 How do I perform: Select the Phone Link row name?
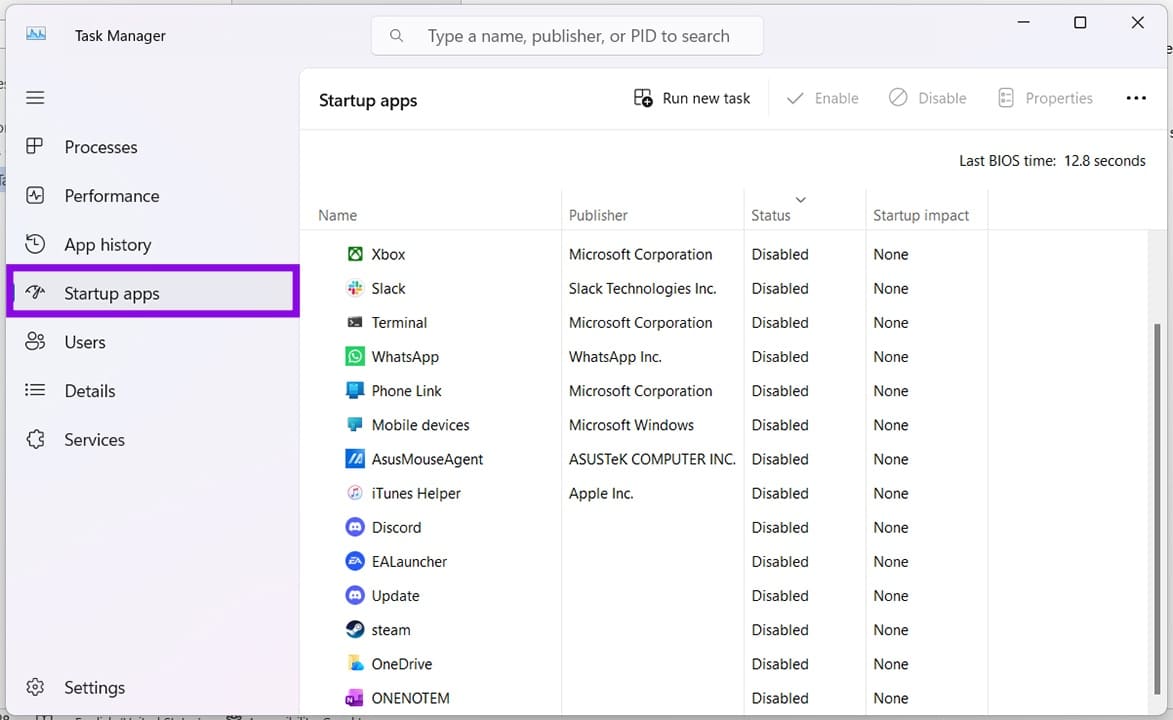coord(406,391)
